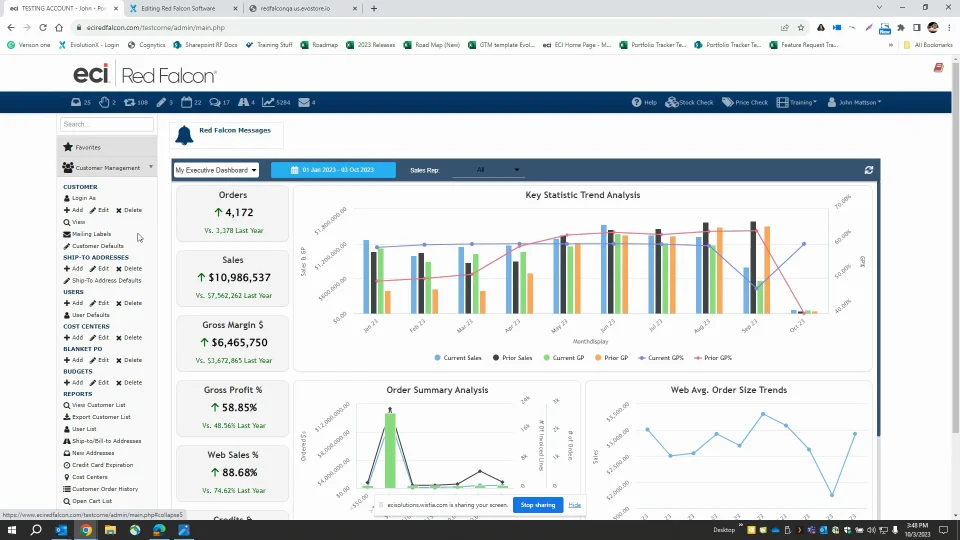Click the trend chart icon showing 5284
This screenshot has height=540, width=960.
tap(270, 102)
